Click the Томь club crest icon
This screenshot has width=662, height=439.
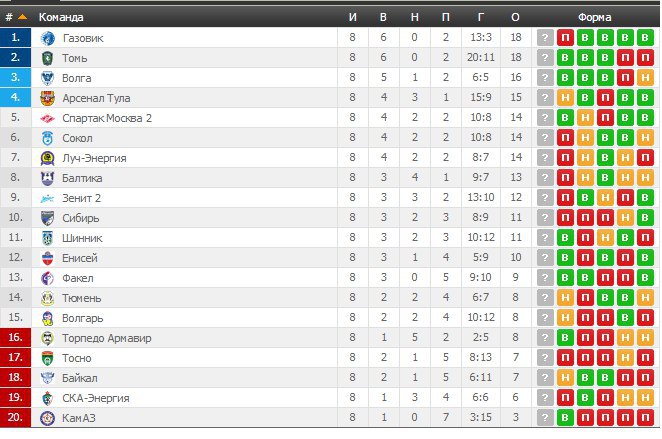pyautogui.click(x=47, y=58)
